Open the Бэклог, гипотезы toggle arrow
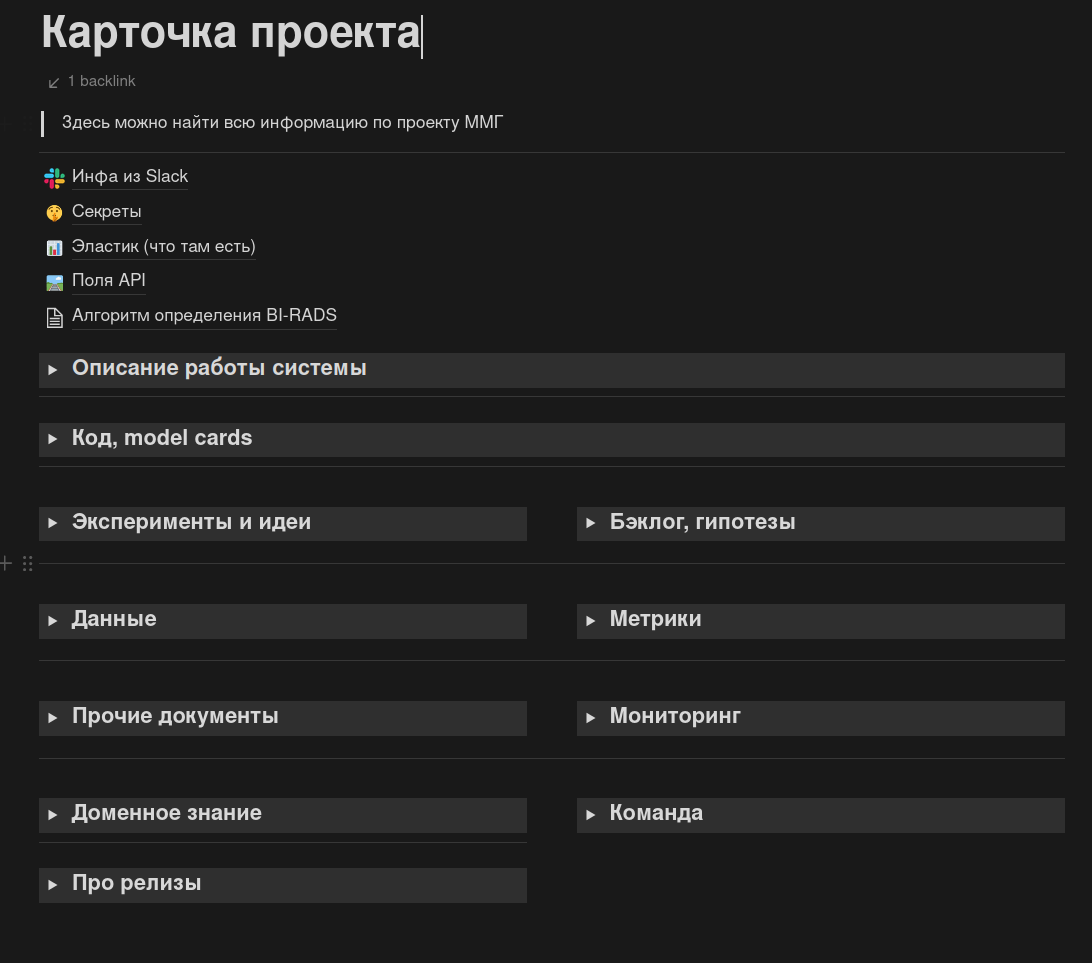This screenshot has width=1092, height=963. point(591,523)
